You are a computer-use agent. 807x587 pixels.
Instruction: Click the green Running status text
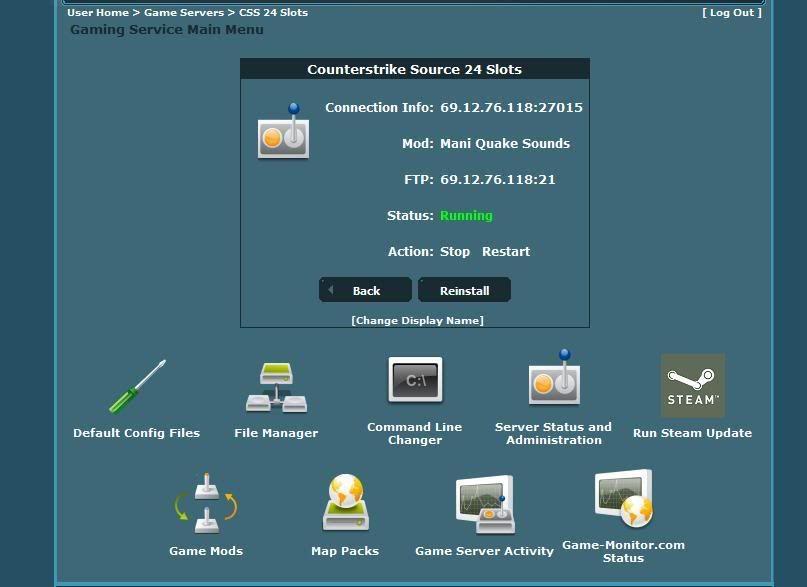click(466, 216)
